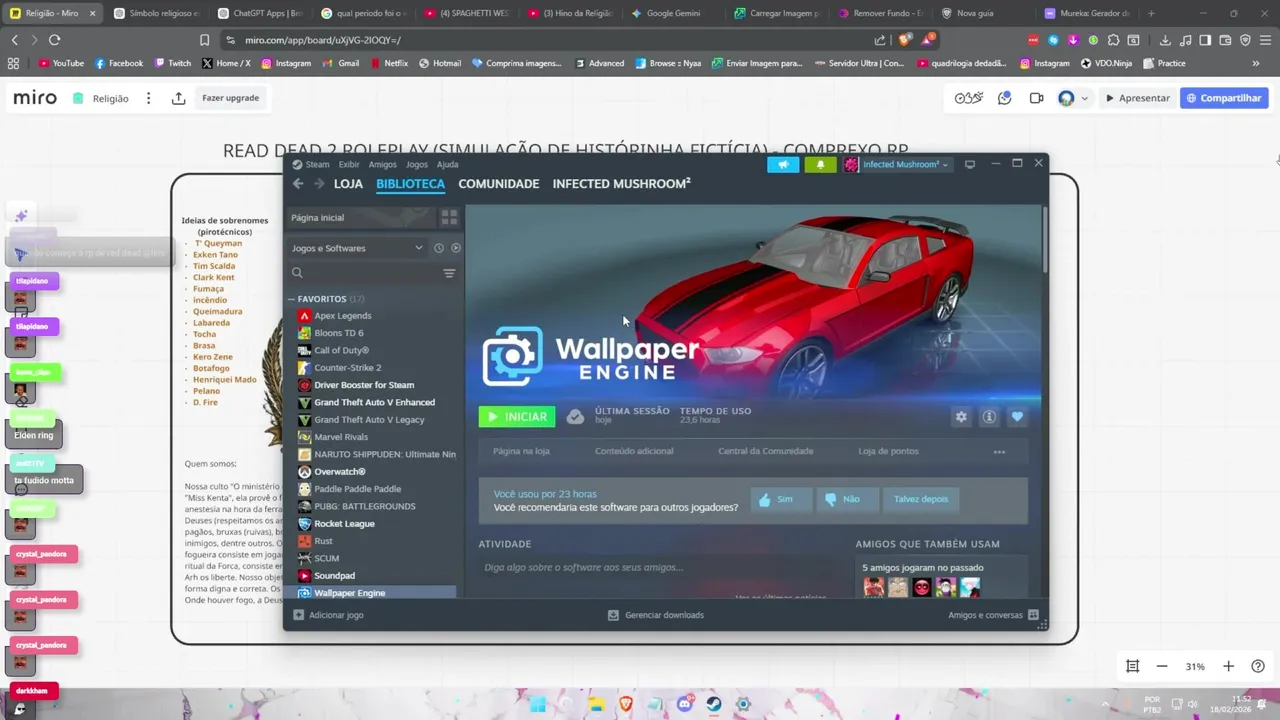Open Steam notifications bell
Screen dimensions: 1280x720
(x=820, y=164)
